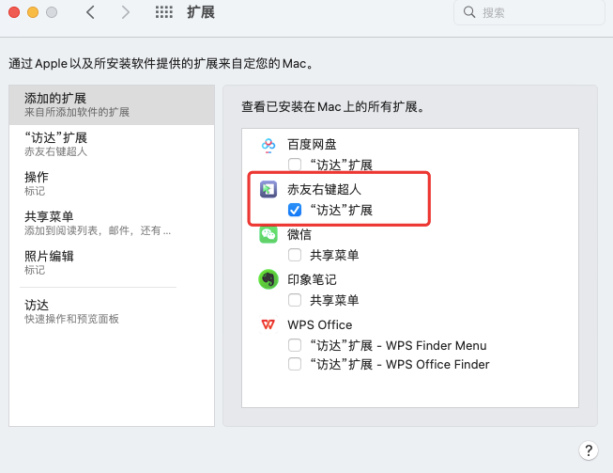The width and height of the screenshot is (613, 473).
Task: Click the green WeChat icon
Action: [268, 234]
